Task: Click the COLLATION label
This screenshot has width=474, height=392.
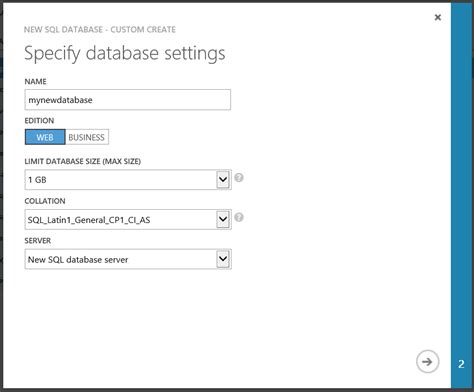Action: tap(45, 201)
